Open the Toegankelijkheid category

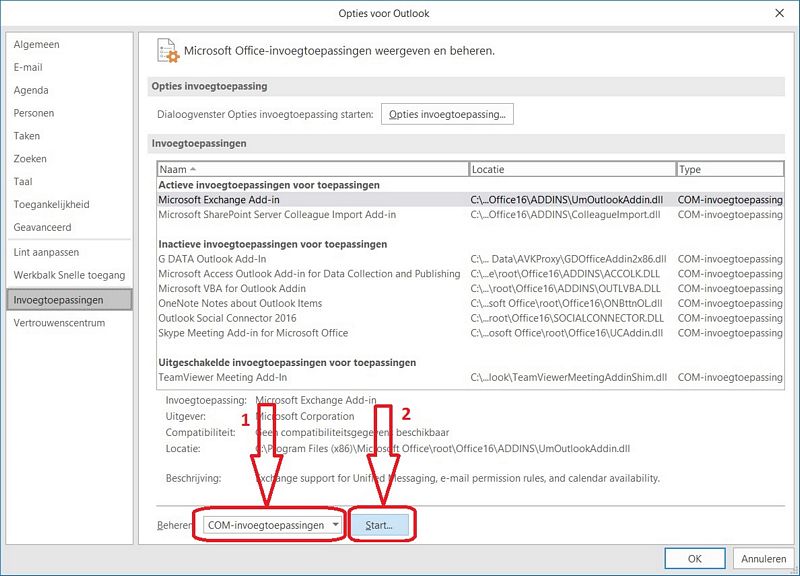pos(52,205)
